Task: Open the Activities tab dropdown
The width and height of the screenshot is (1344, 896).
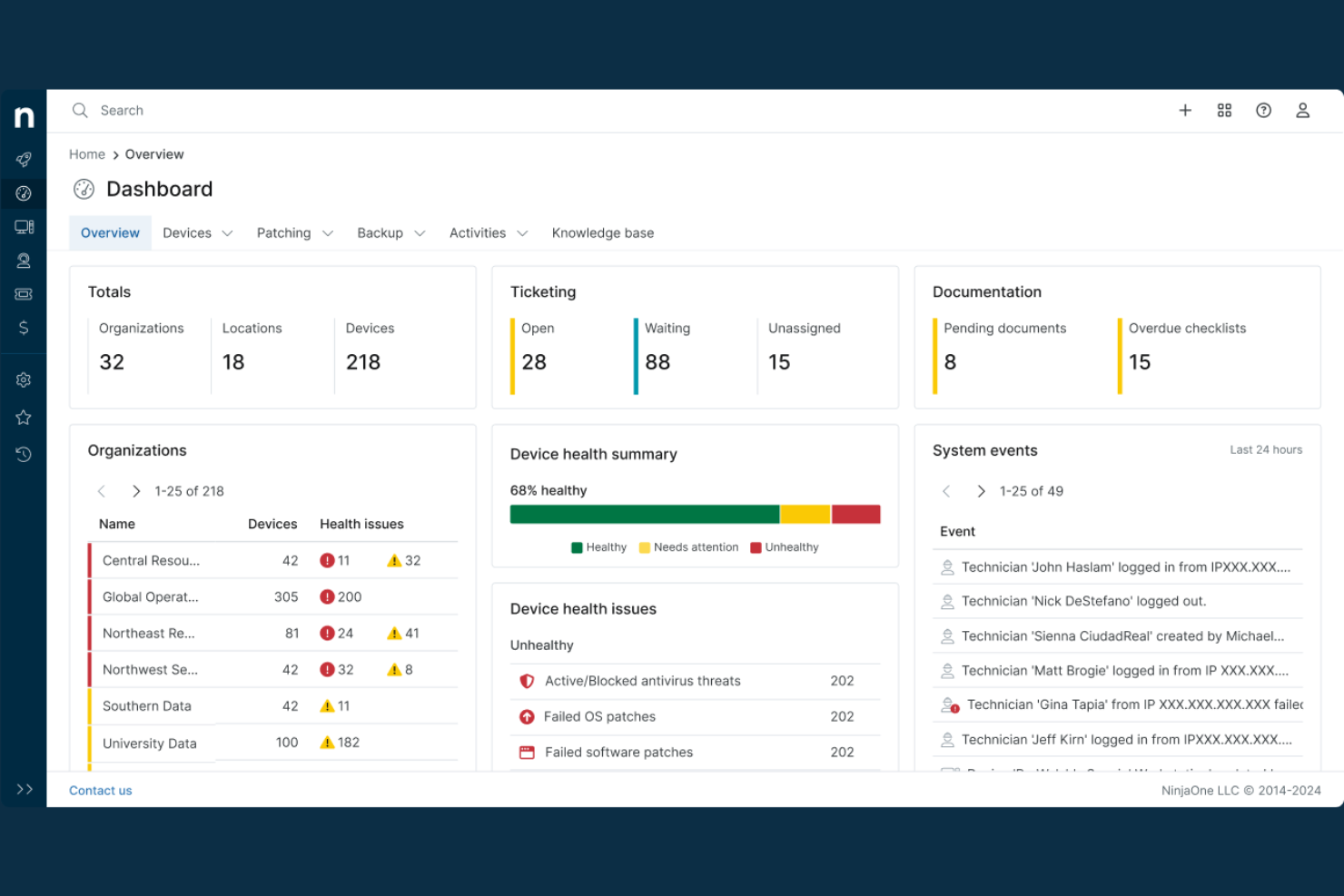Action: coord(489,232)
